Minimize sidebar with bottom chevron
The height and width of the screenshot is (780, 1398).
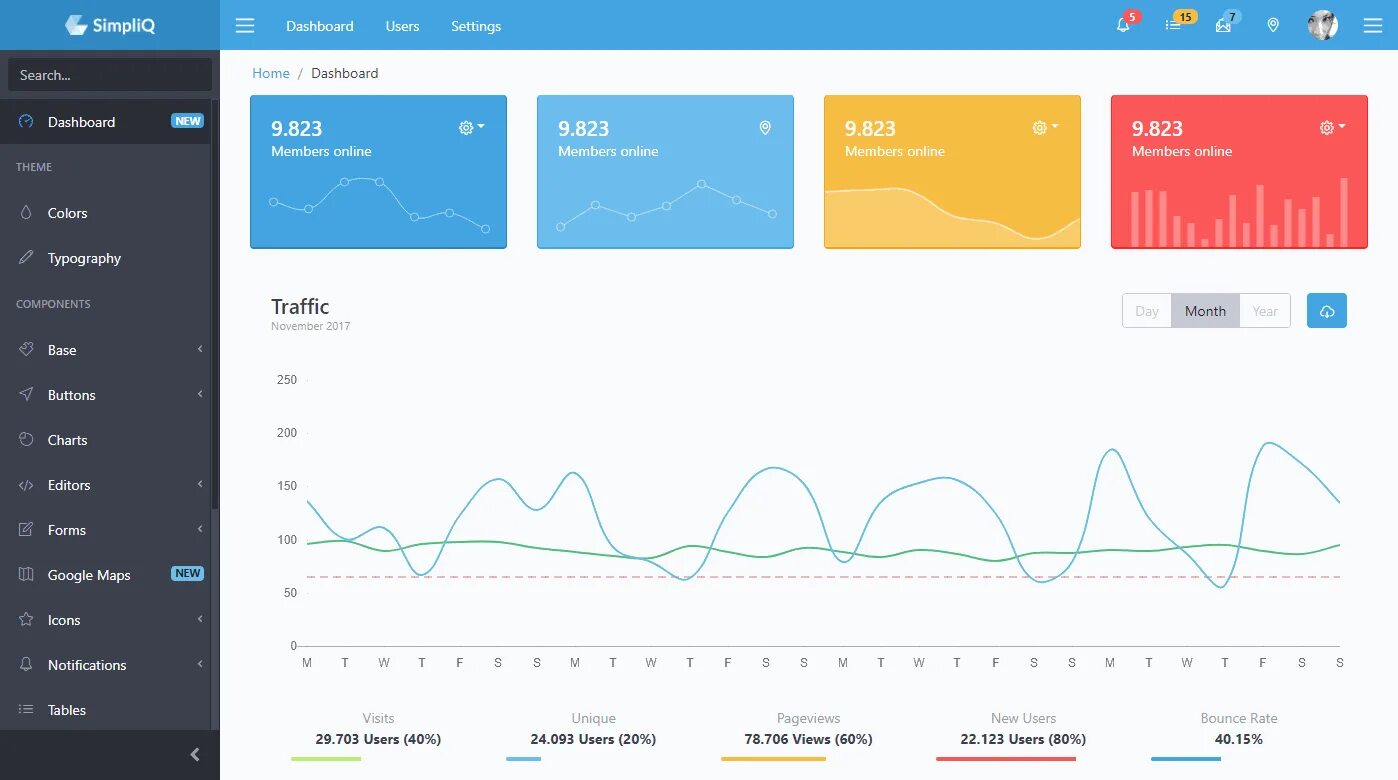(195, 754)
